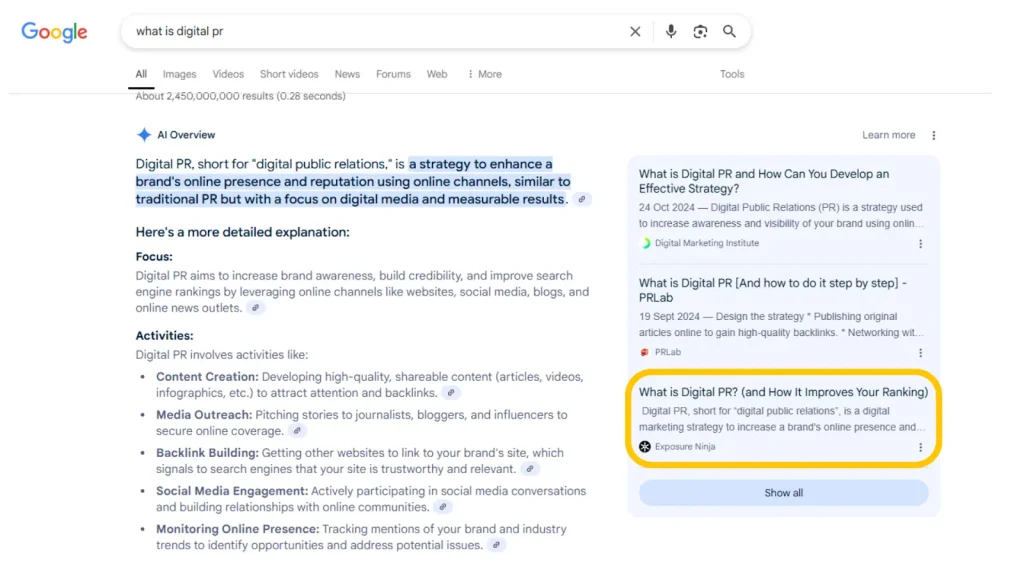
Task: Click the '19 Sept 2024' snippet text
Action: [669, 317]
